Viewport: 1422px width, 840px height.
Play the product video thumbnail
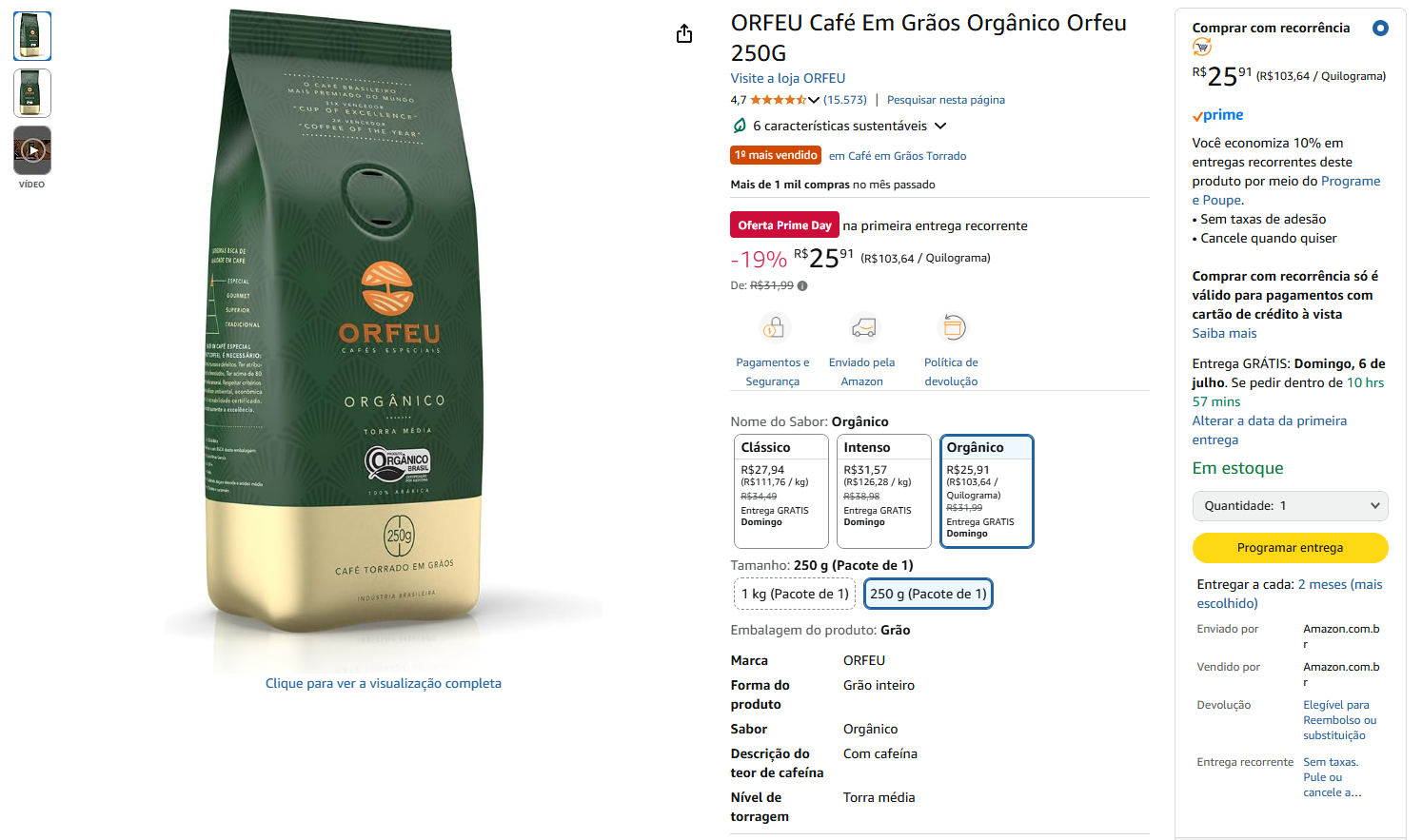[x=32, y=150]
